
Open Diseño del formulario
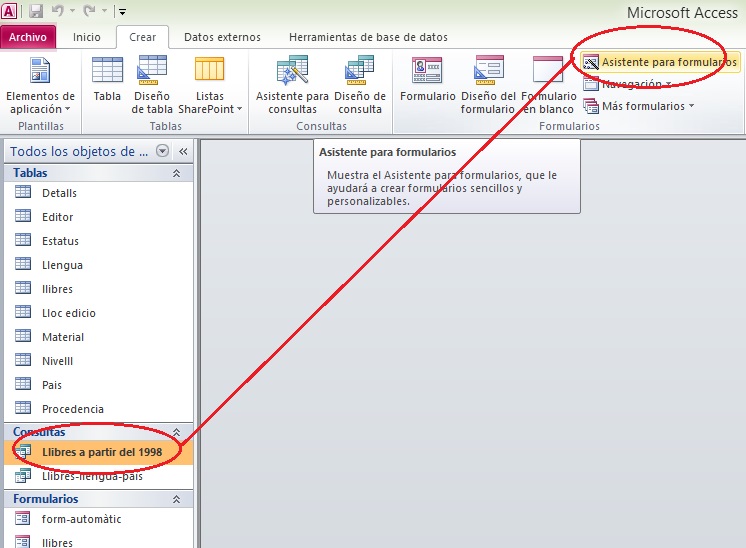pos(488,85)
